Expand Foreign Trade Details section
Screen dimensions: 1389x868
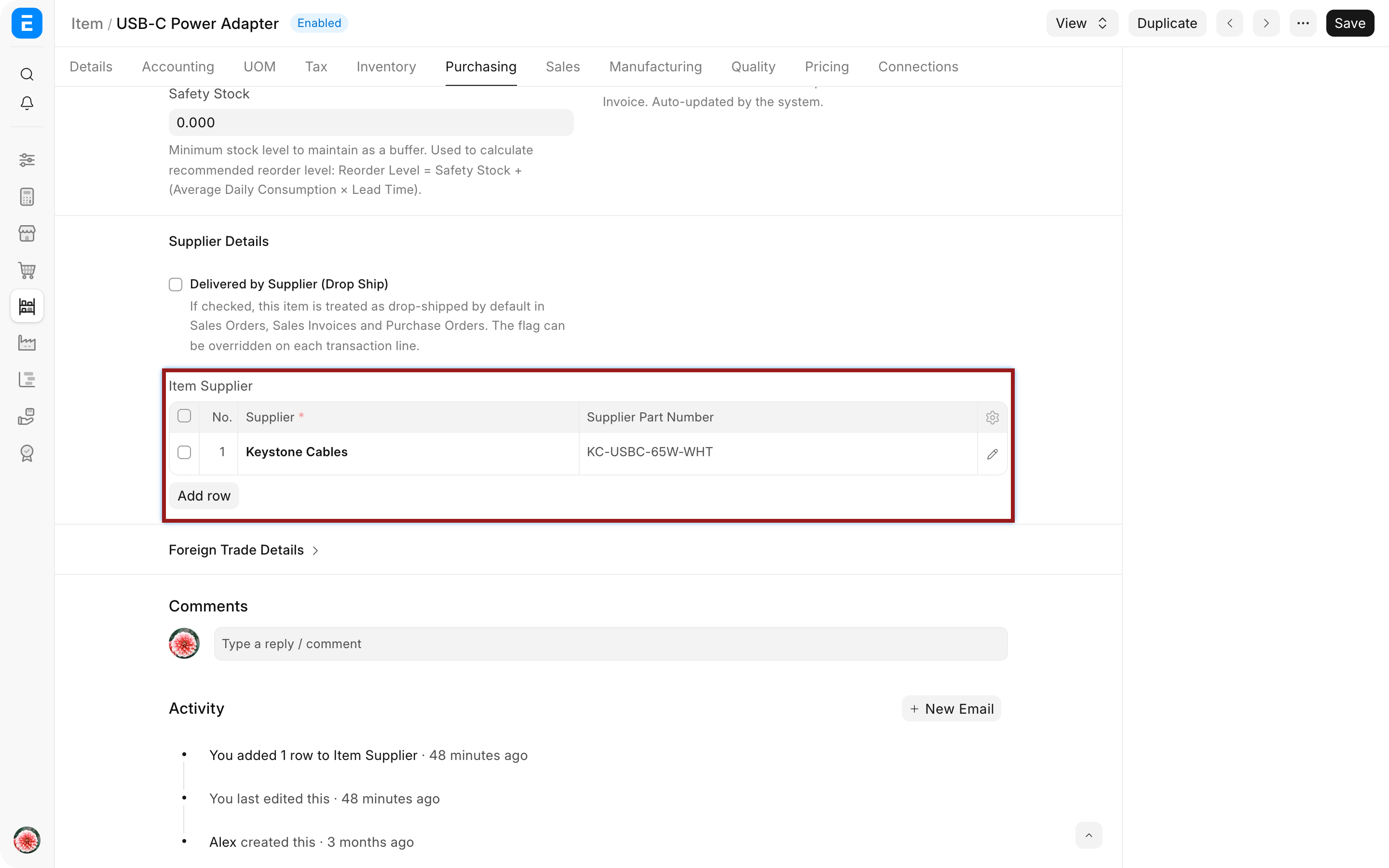tap(244, 550)
